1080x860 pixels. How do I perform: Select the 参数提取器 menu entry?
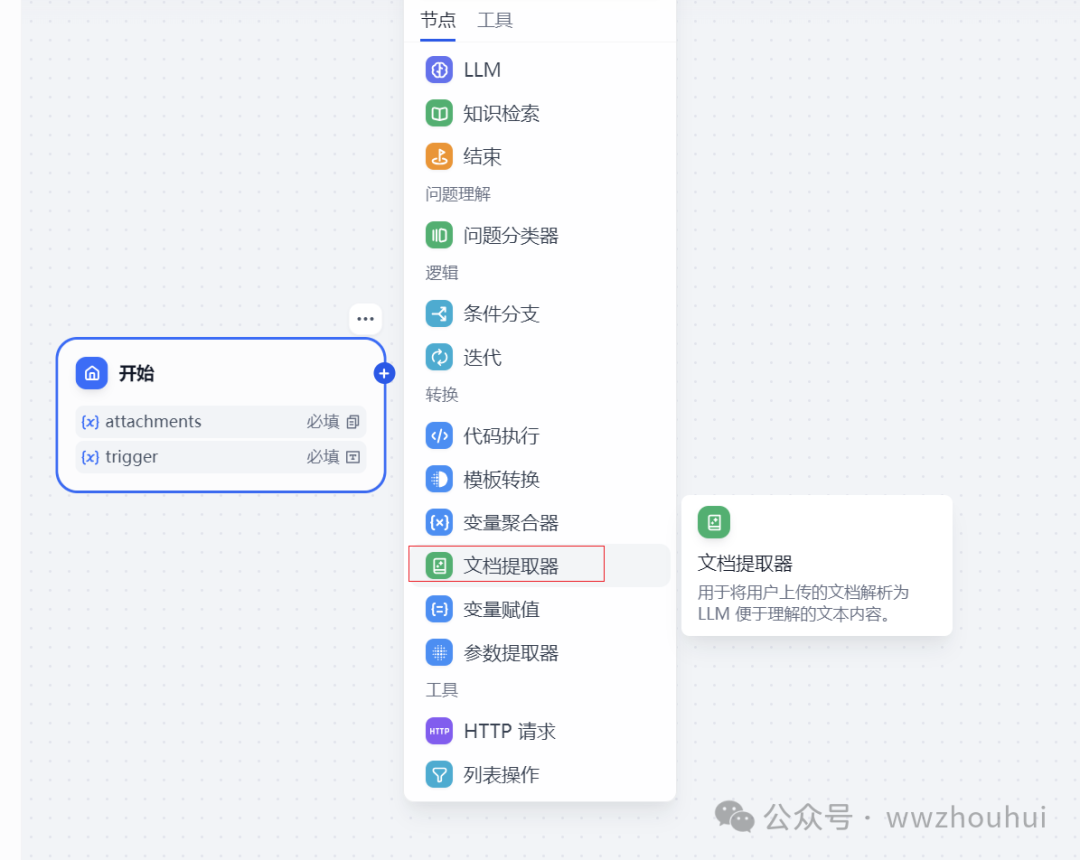pos(510,653)
